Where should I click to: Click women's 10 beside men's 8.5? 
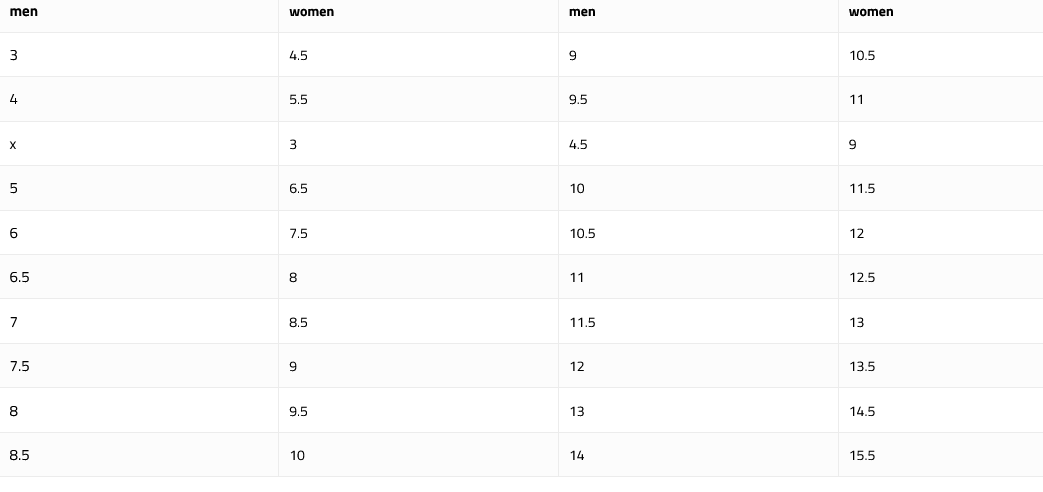click(x=297, y=455)
